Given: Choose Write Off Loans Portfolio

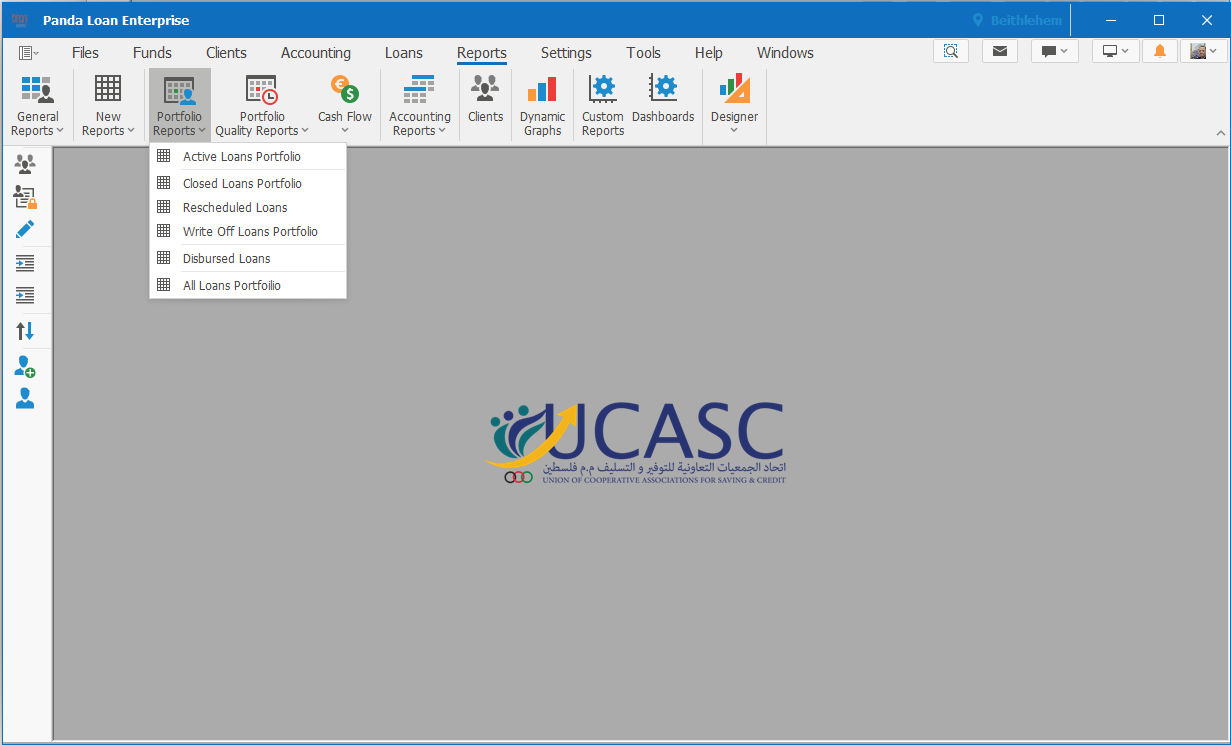Looking at the screenshot, I should (x=248, y=231).
